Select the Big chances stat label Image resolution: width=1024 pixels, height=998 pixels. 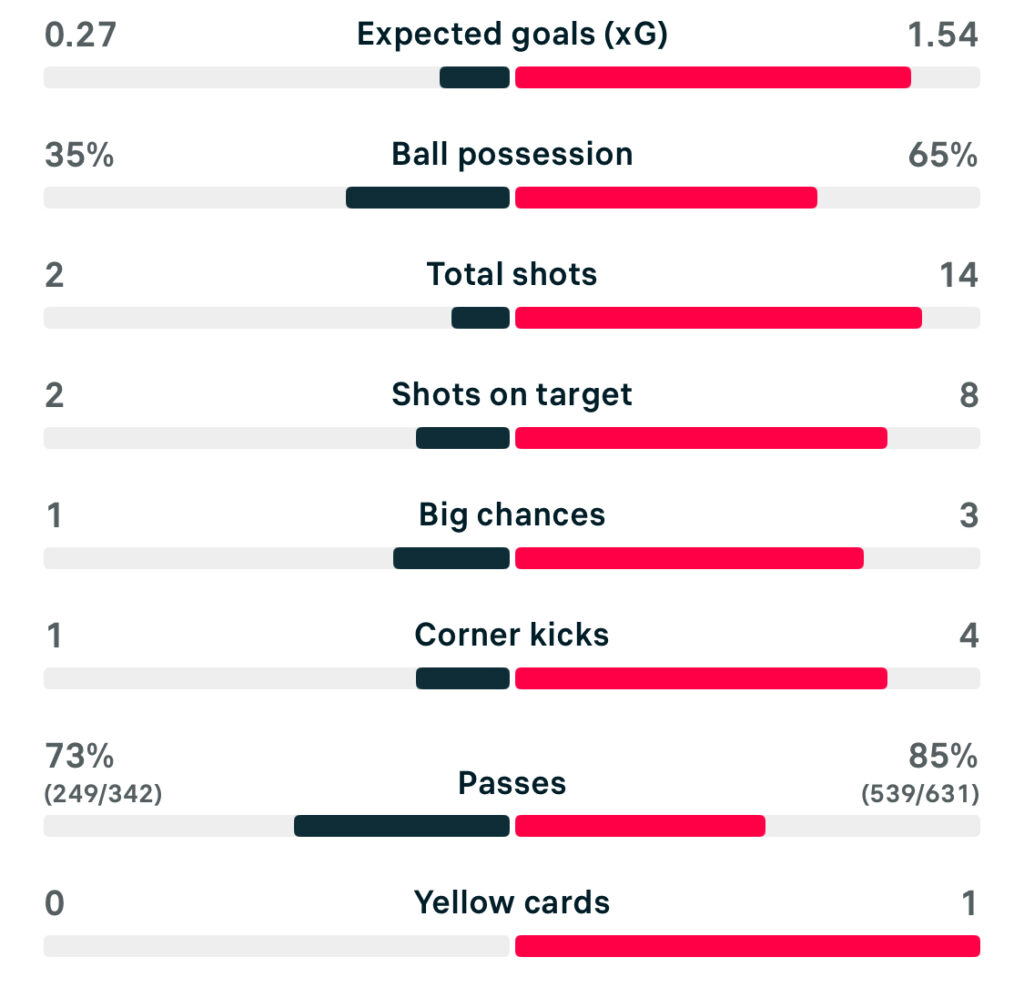click(x=512, y=515)
